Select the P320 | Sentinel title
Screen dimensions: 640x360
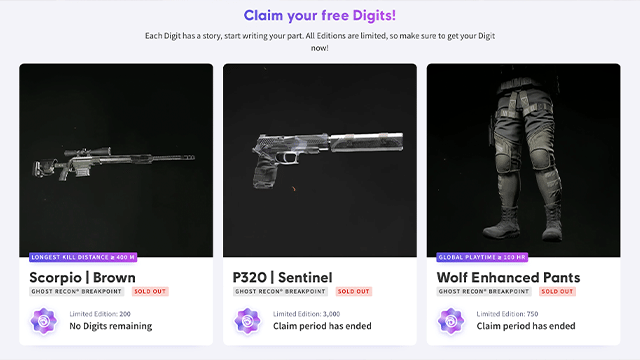[282, 278]
